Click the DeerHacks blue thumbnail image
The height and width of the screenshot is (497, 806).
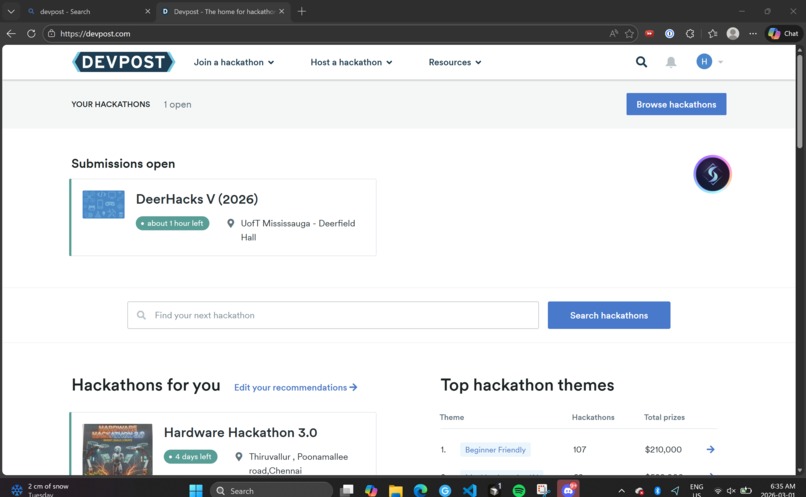tap(103, 204)
